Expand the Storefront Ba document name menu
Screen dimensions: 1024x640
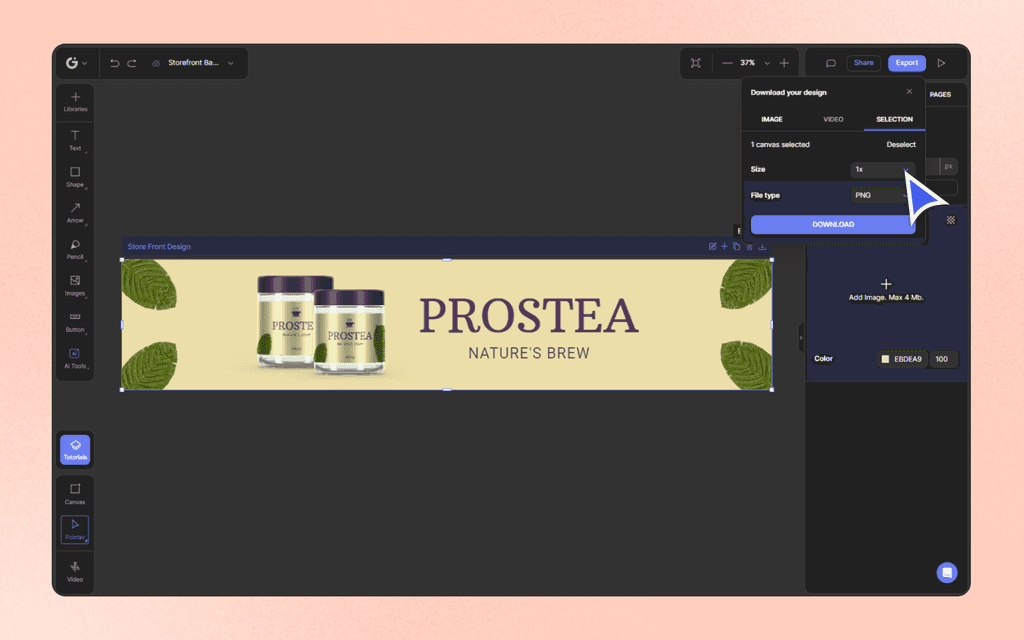point(230,62)
